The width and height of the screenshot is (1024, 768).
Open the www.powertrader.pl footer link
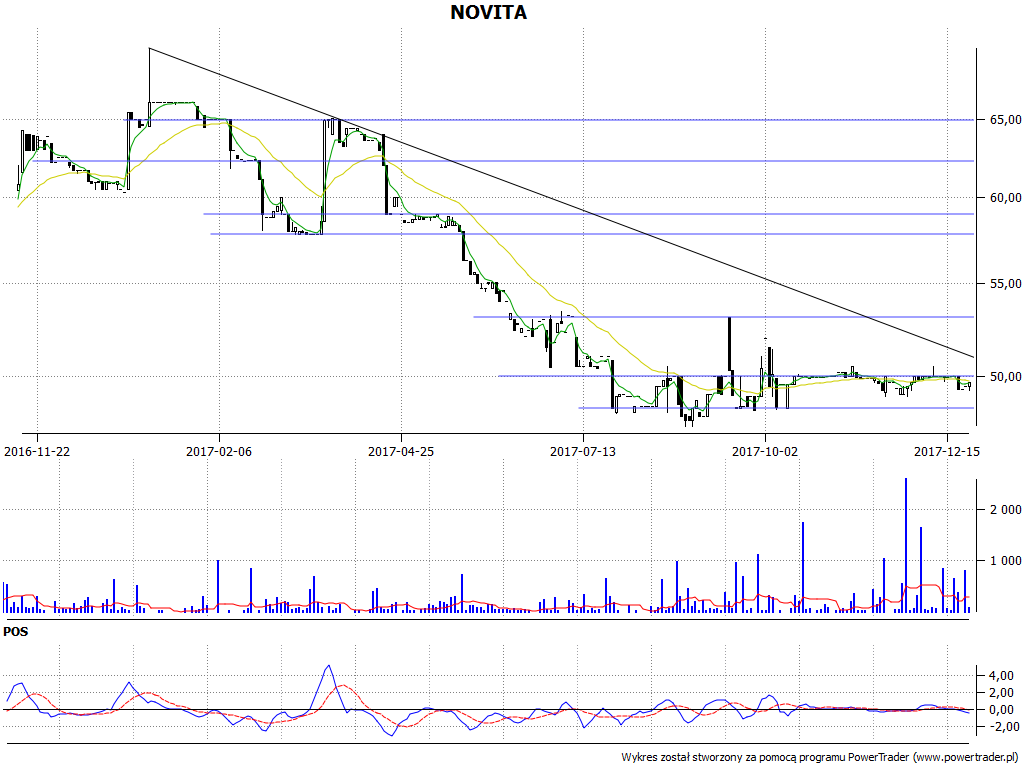(x=966, y=757)
